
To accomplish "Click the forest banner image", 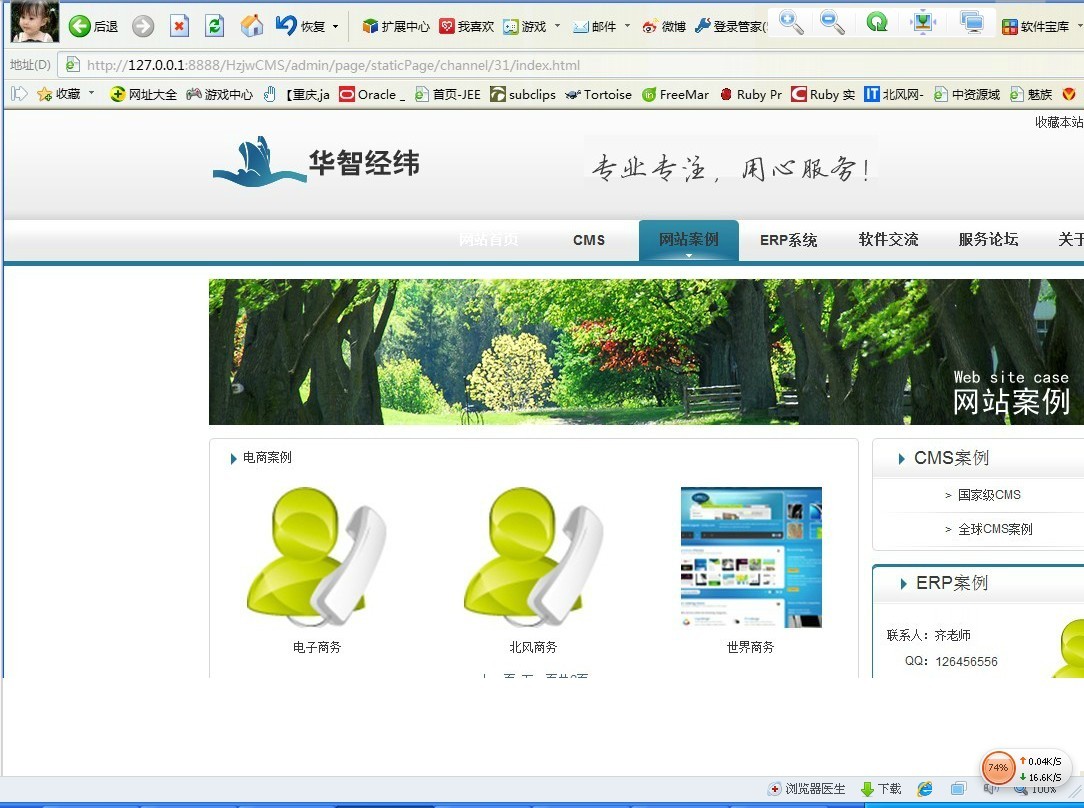I will click(646, 352).
